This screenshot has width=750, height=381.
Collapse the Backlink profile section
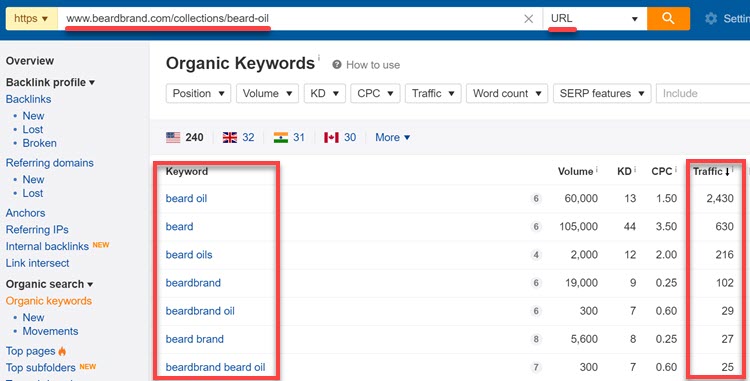[x=50, y=82]
